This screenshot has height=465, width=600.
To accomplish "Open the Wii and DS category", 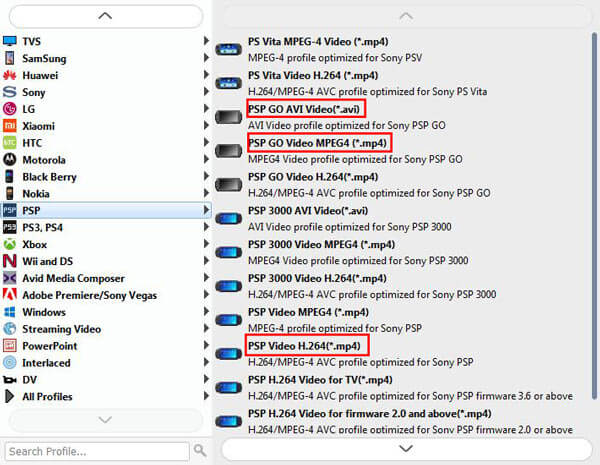I will (106, 261).
